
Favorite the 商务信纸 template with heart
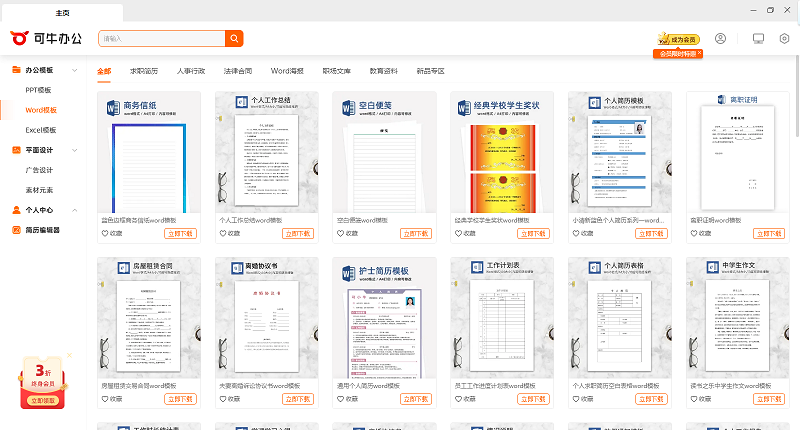click(x=106, y=233)
